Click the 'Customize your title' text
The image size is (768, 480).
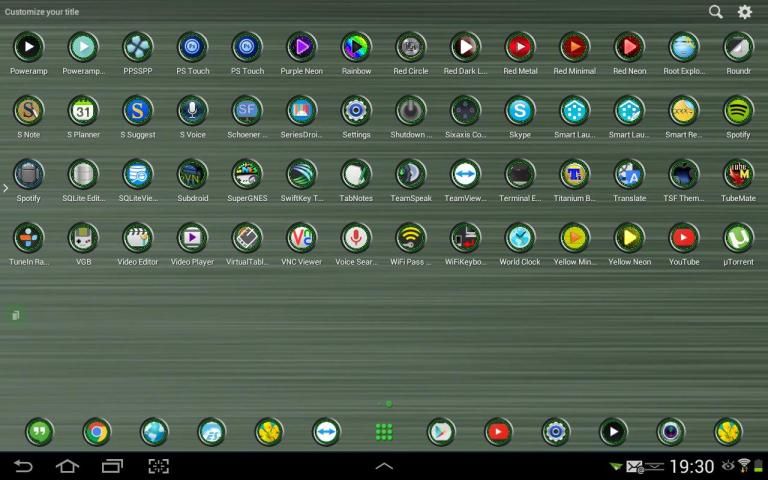(42, 12)
